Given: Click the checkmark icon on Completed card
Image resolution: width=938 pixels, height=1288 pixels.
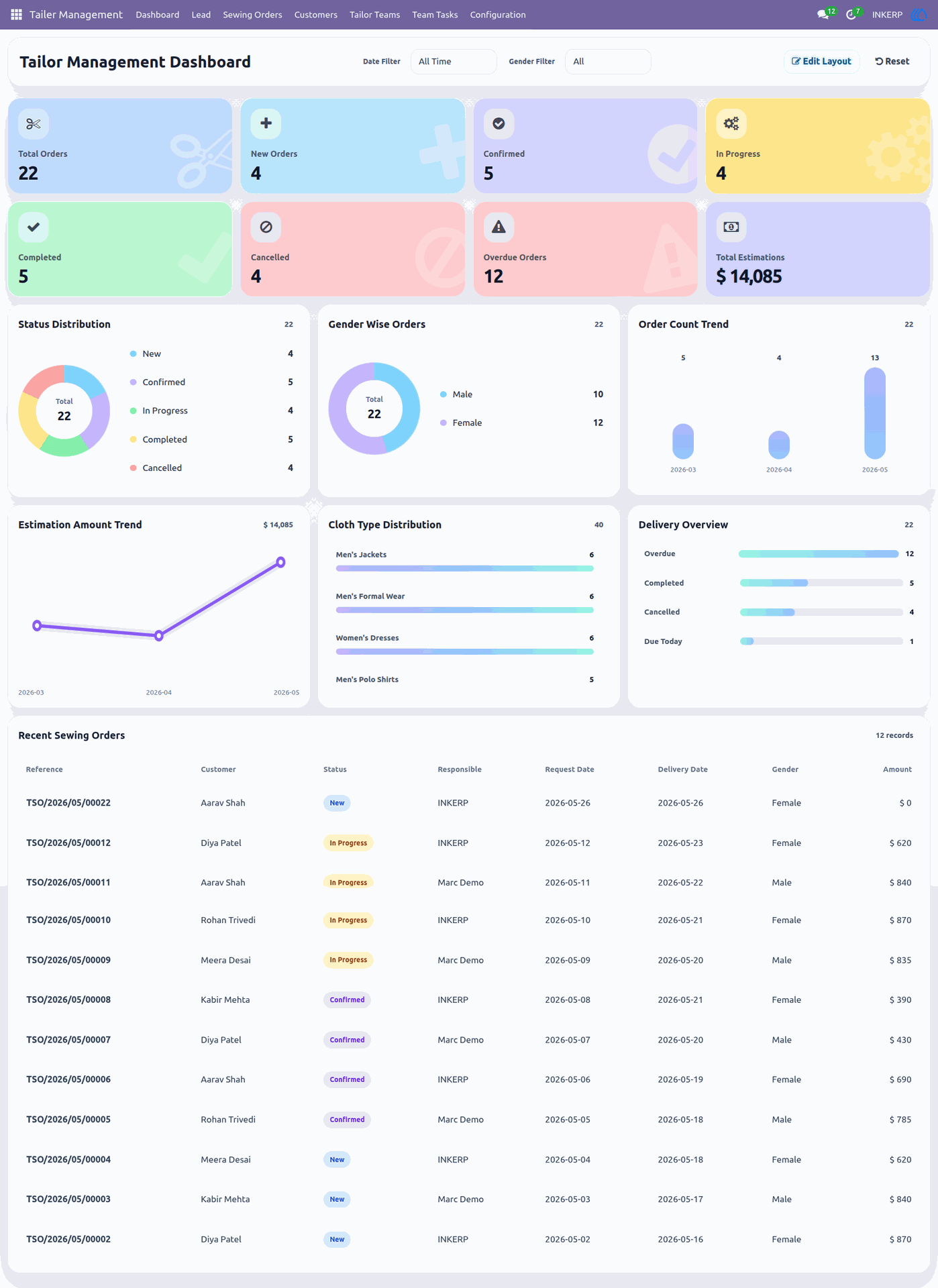Looking at the screenshot, I should (x=34, y=227).
